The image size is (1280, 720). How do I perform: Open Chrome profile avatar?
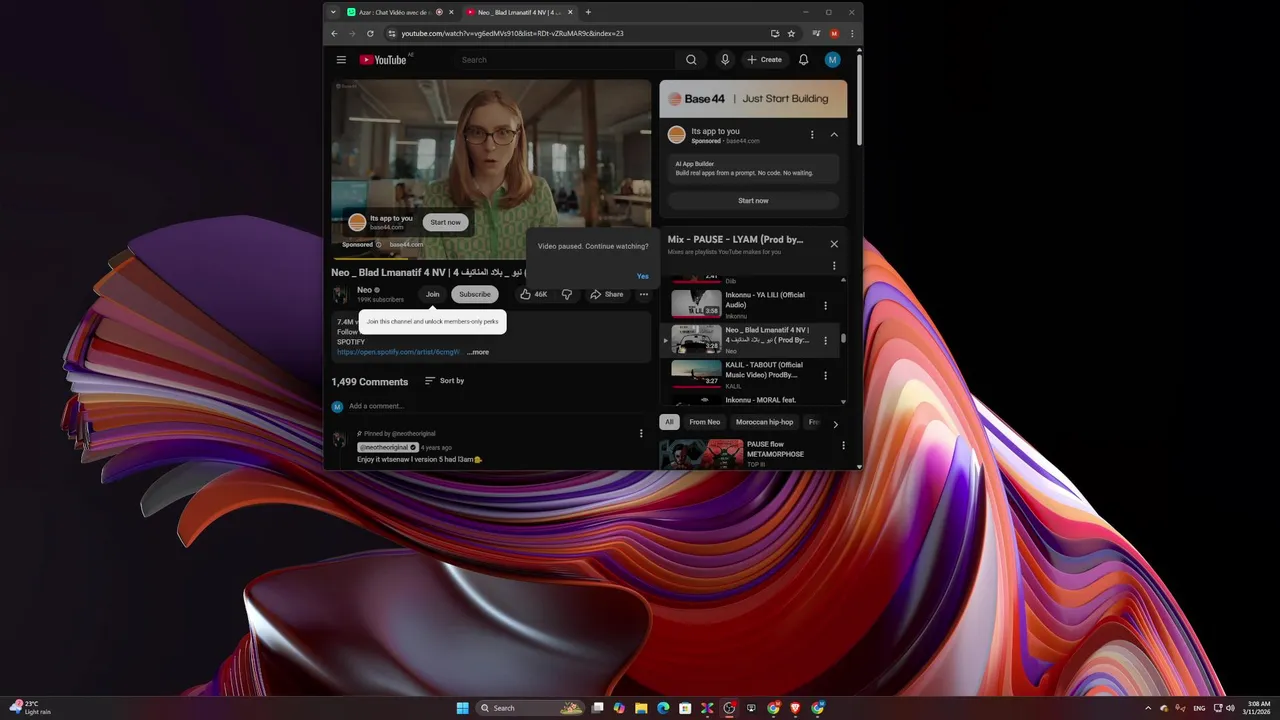[x=834, y=33]
